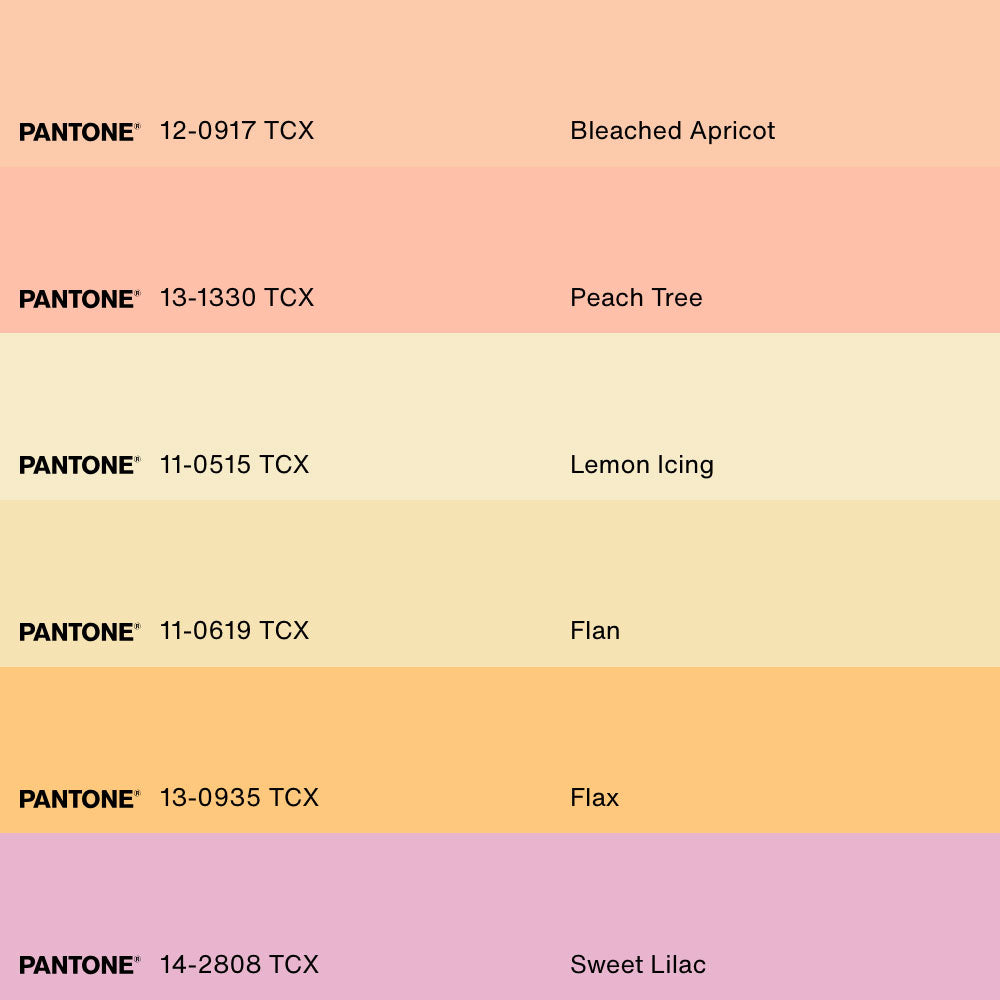Click the Lemon Icing name text
This screenshot has height=1000, width=1000.
tap(641, 465)
